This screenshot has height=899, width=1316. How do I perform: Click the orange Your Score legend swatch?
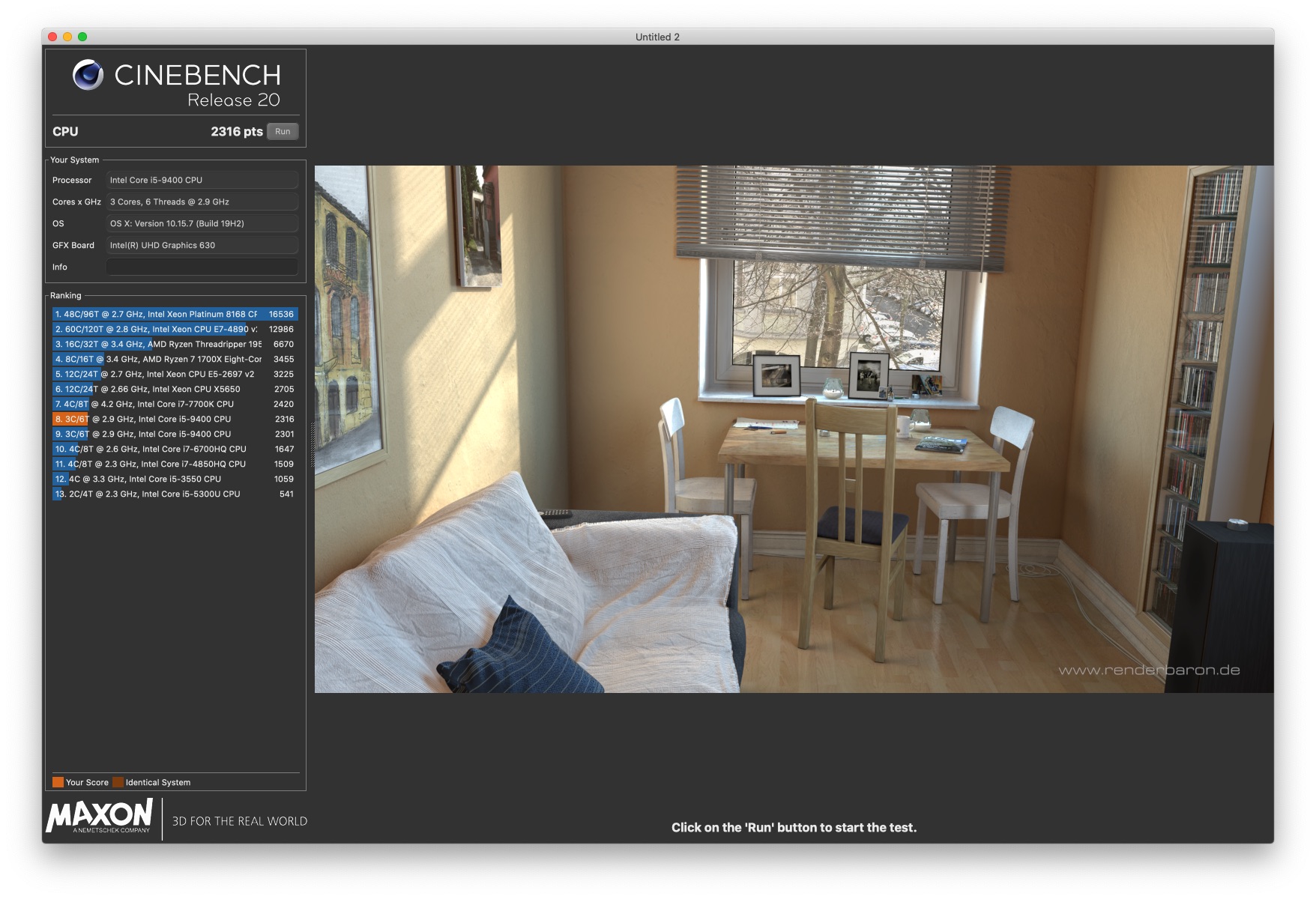click(58, 782)
